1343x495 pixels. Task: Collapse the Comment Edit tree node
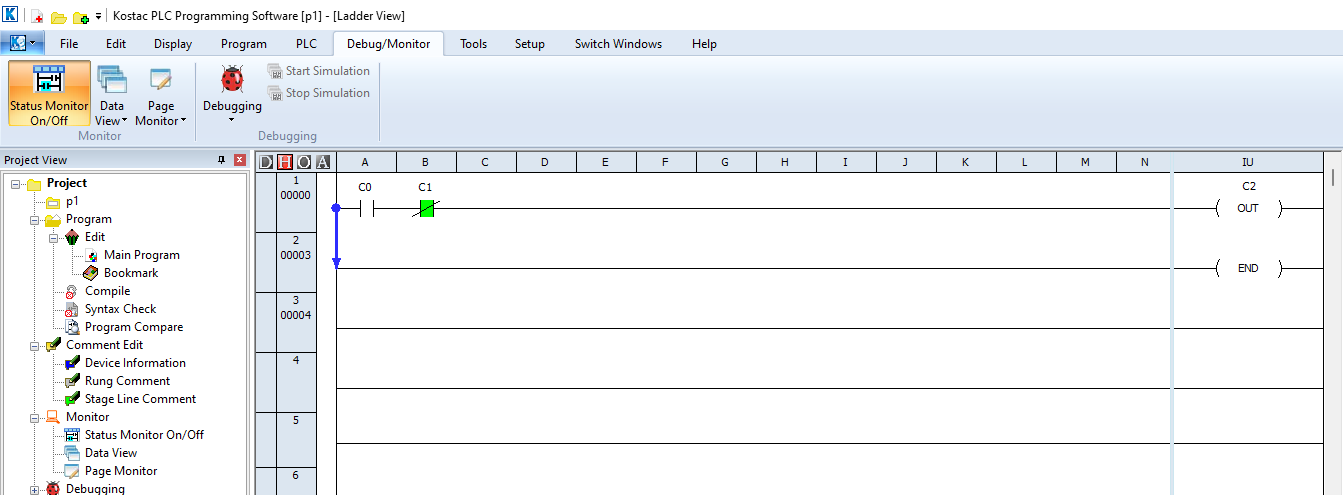pos(35,346)
